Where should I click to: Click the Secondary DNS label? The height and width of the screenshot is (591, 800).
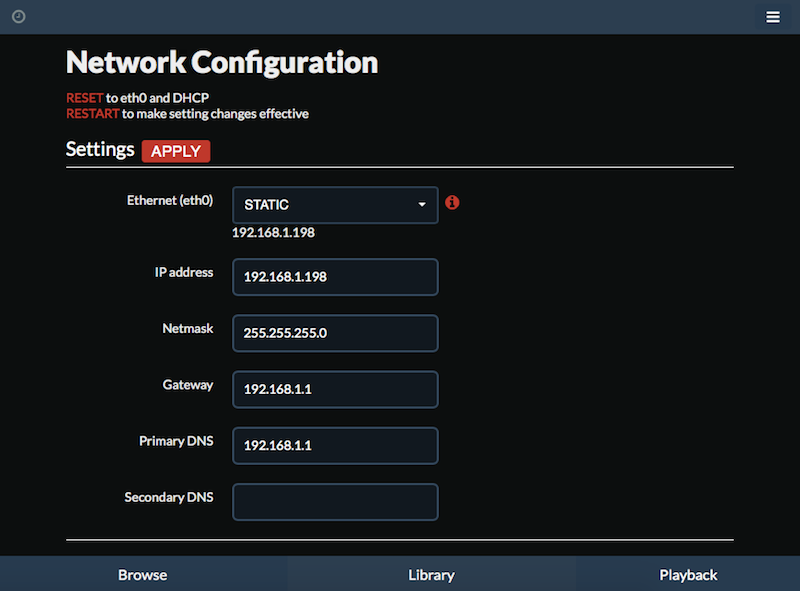tap(169, 498)
